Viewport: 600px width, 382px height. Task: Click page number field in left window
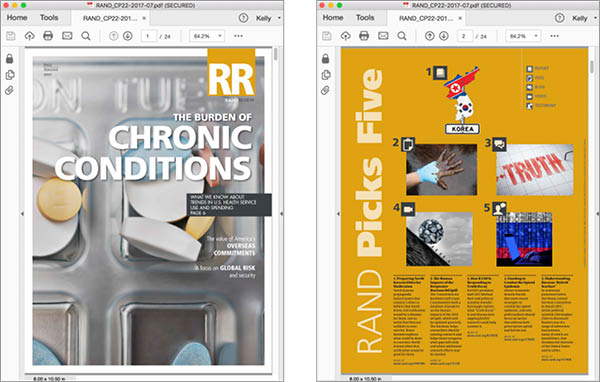(x=149, y=36)
